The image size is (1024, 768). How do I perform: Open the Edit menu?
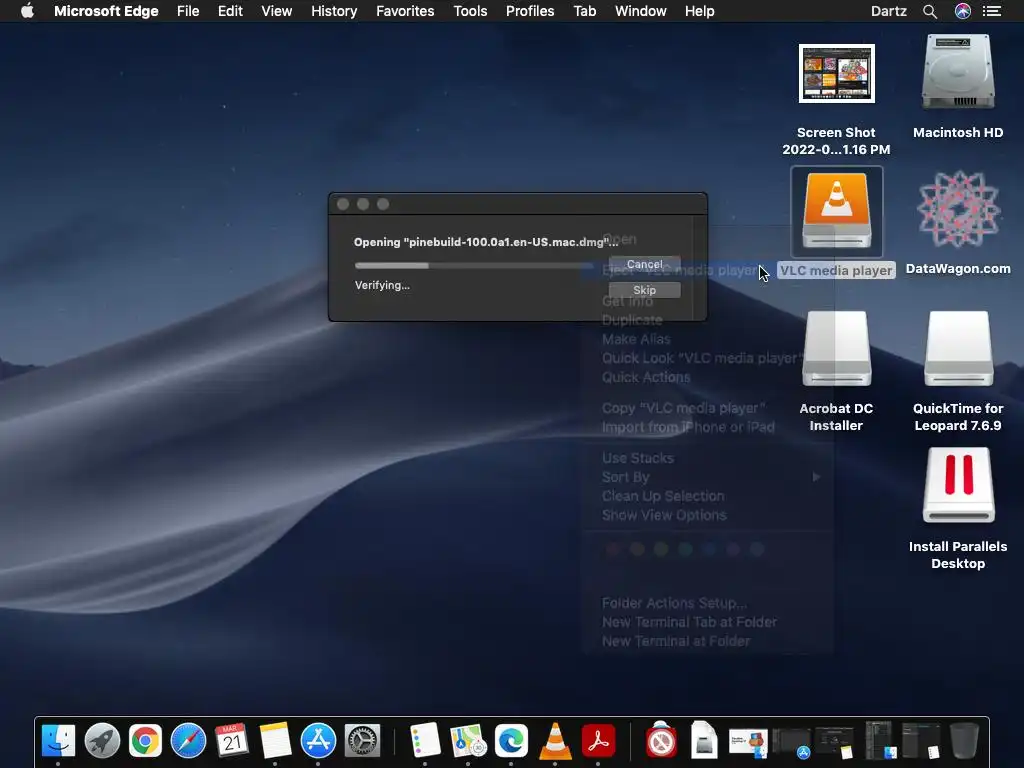coord(230,11)
